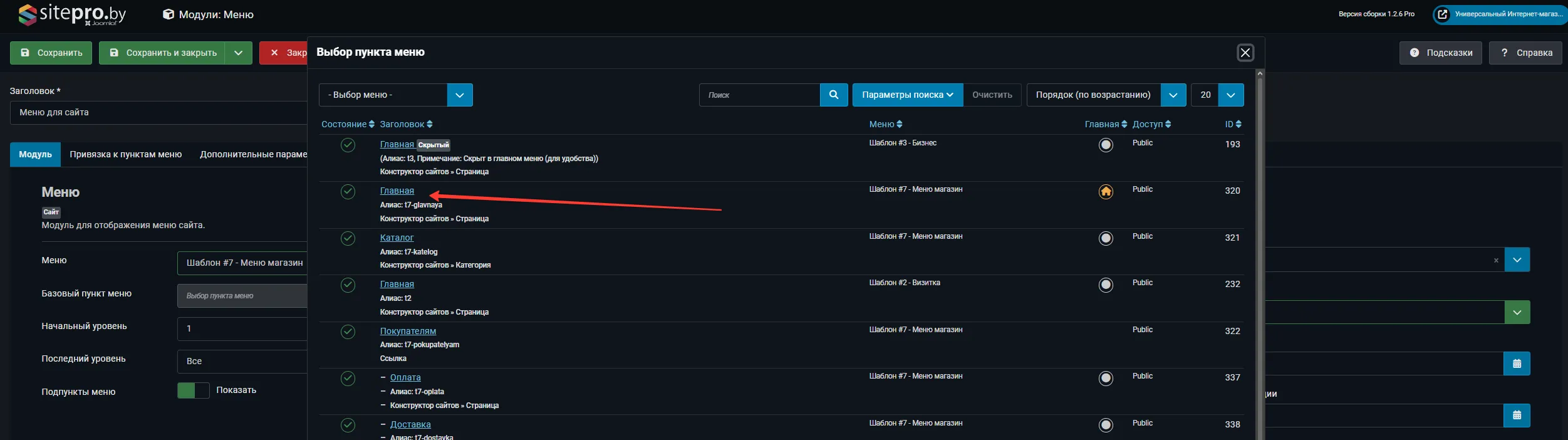
Task: Select the Главная link with alias t7-glavnaya
Action: pos(397,191)
